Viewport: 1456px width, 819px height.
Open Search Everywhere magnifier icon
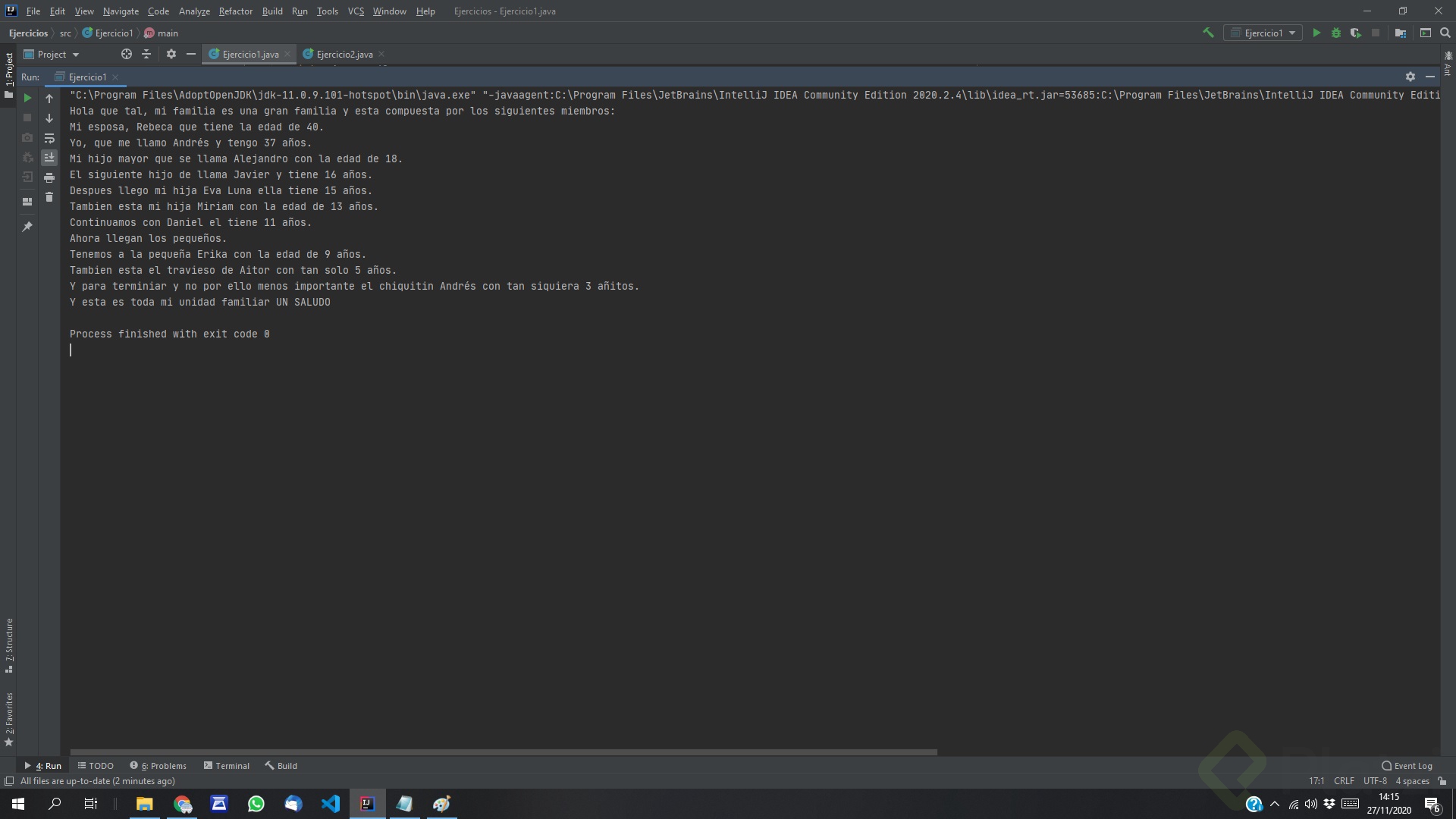[x=1445, y=33]
